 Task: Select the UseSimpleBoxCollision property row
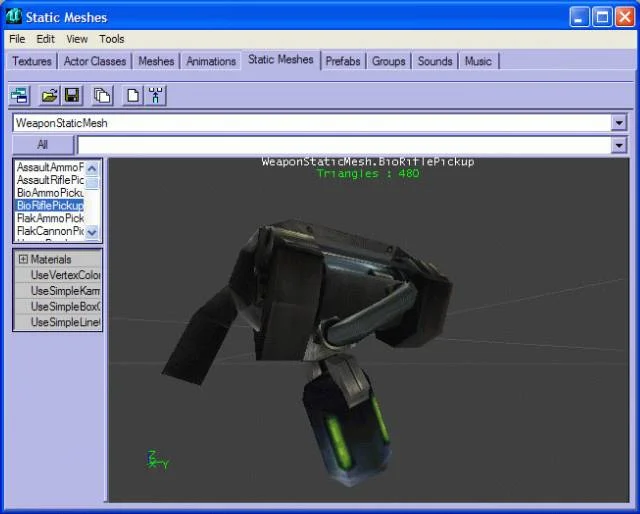tap(58, 306)
